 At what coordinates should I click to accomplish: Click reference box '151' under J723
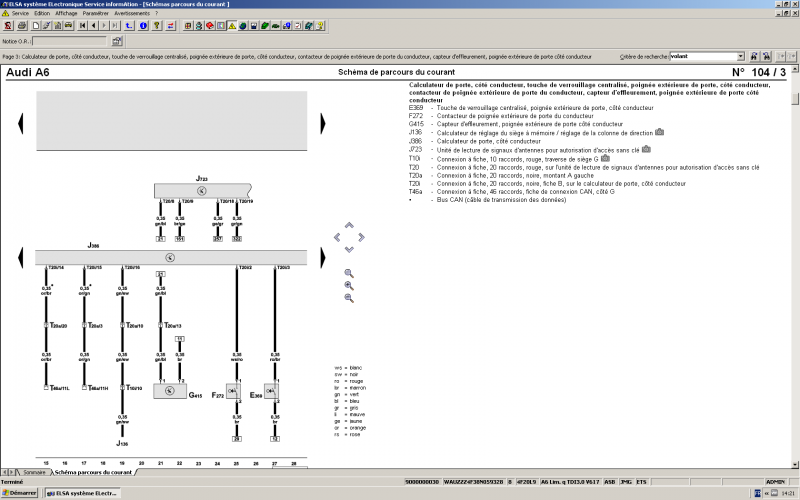(x=180, y=239)
